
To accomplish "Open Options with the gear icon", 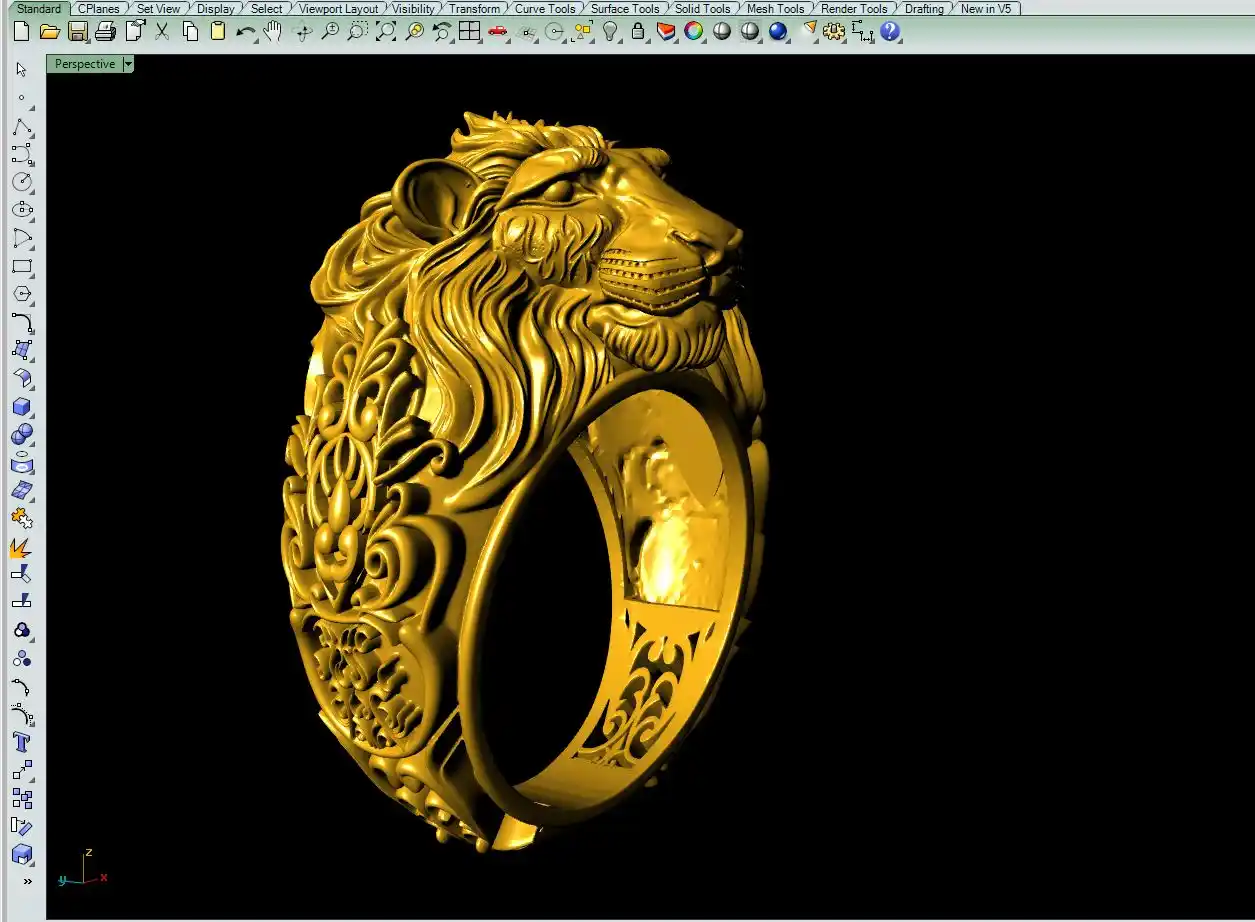I will coord(833,32).
